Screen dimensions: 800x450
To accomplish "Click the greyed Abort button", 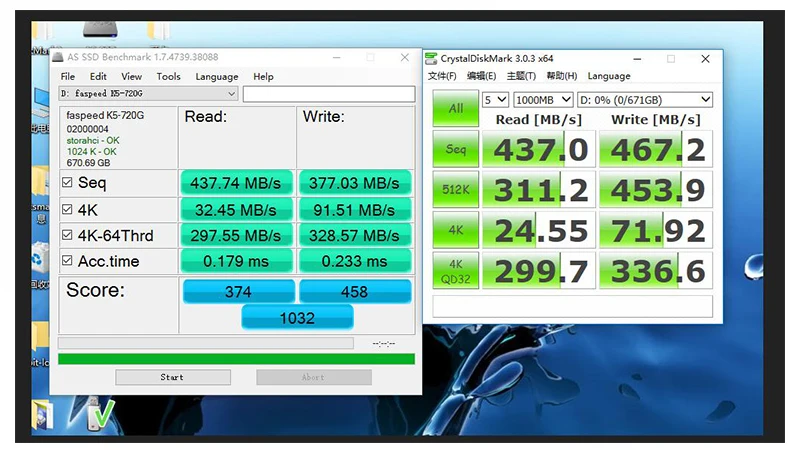I will tap(314, 377).
